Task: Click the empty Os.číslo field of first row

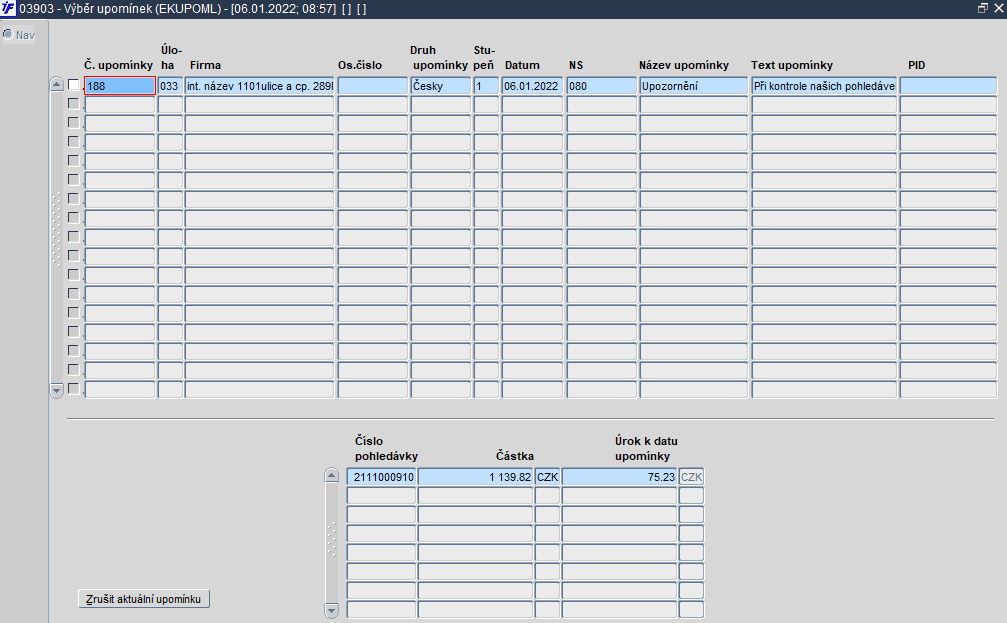Action: tap(372, 85)
